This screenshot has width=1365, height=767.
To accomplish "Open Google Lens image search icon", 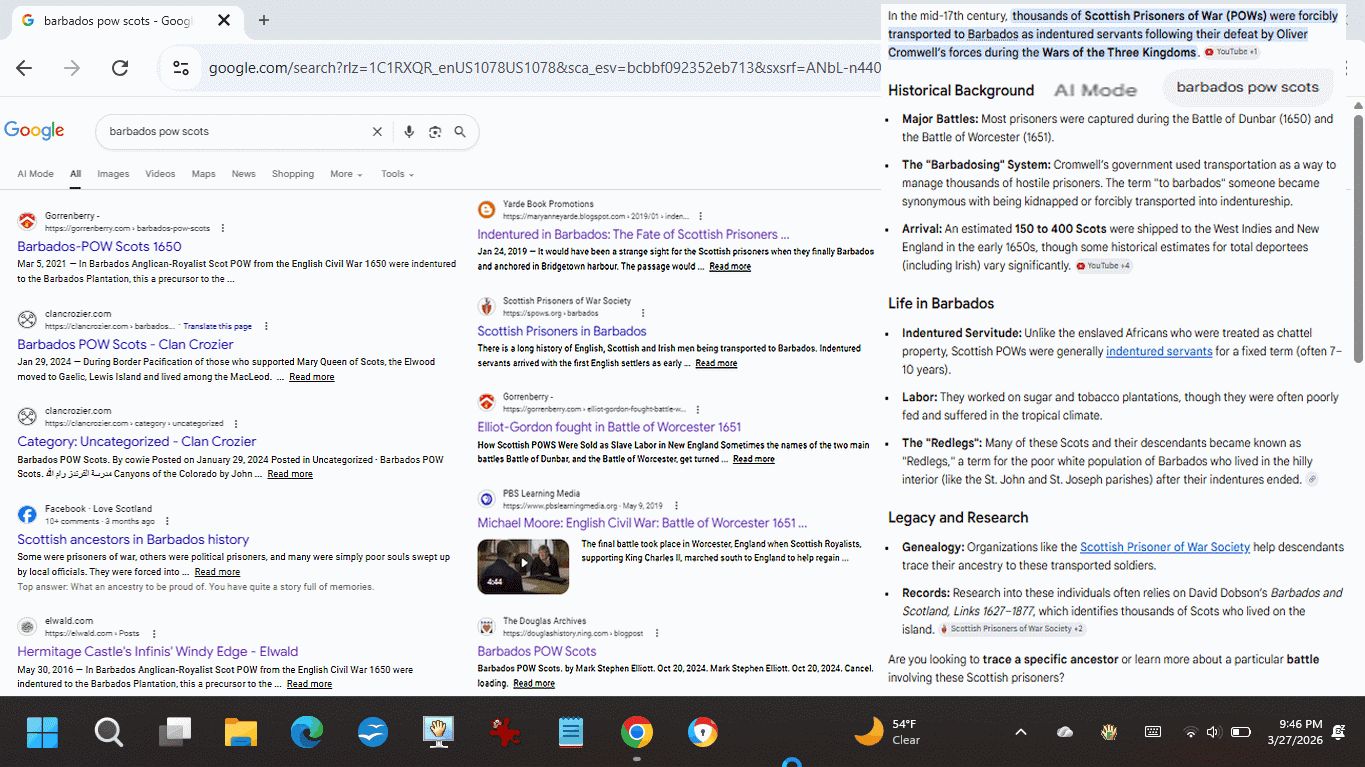I will (435, 132).
